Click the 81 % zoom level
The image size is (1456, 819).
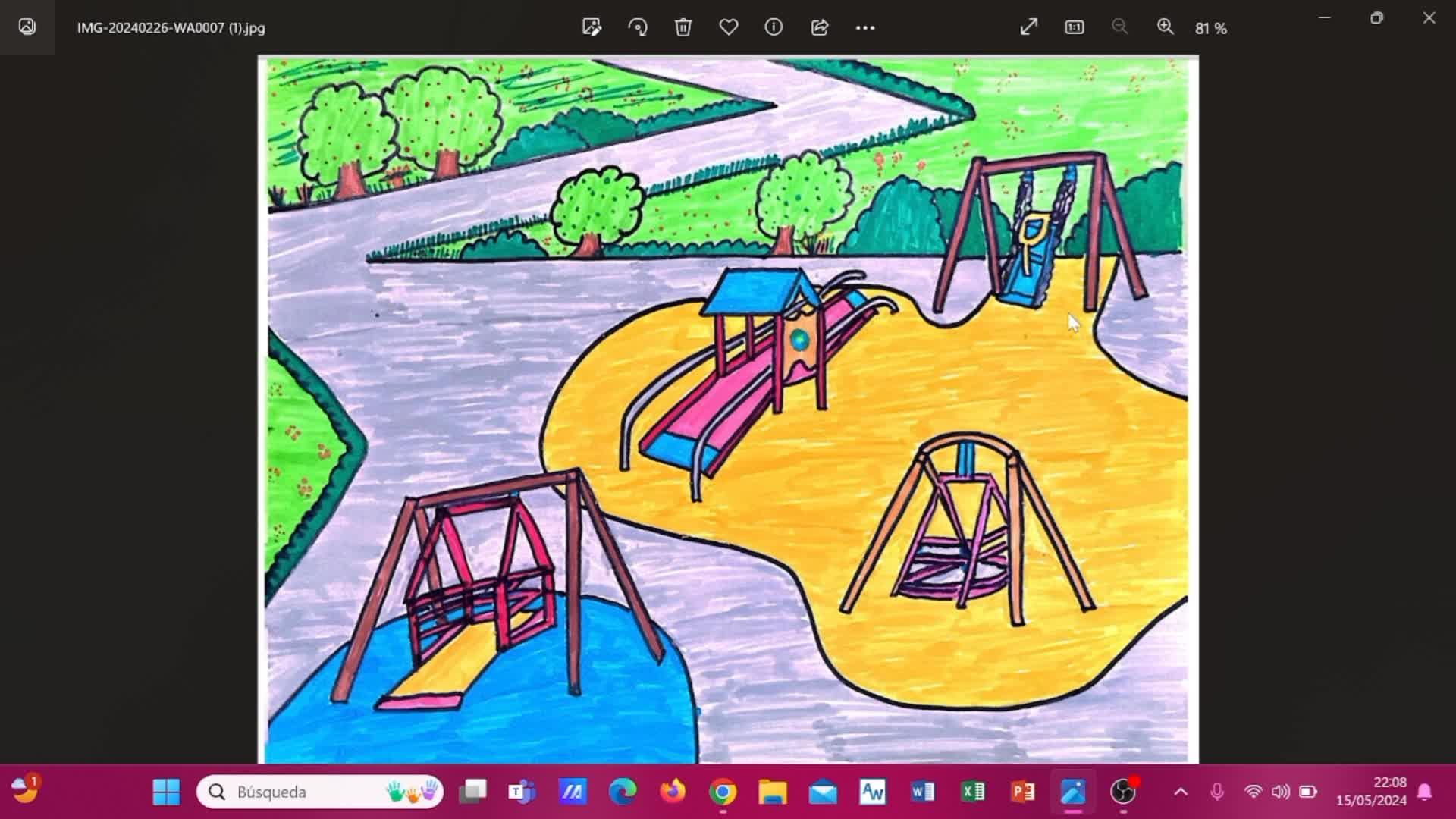pos(1210,28)
